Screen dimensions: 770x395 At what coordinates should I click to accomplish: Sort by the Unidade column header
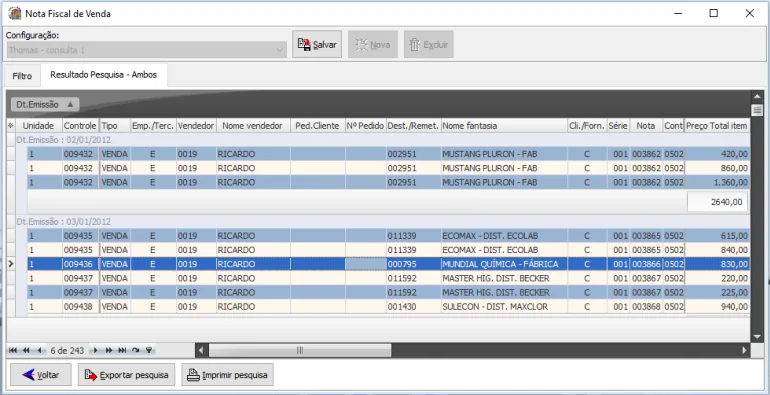pos(38,126)
